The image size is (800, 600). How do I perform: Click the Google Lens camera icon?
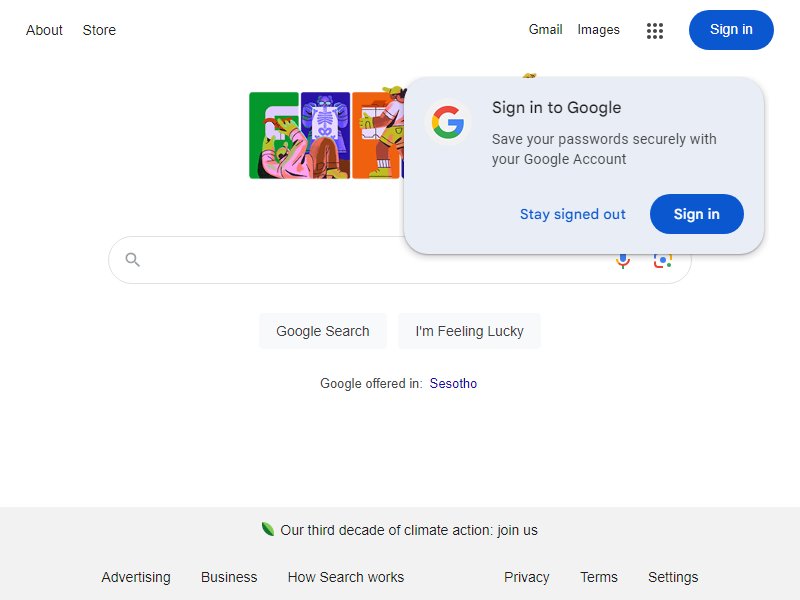pyautogui.click(x=662, y=261)
